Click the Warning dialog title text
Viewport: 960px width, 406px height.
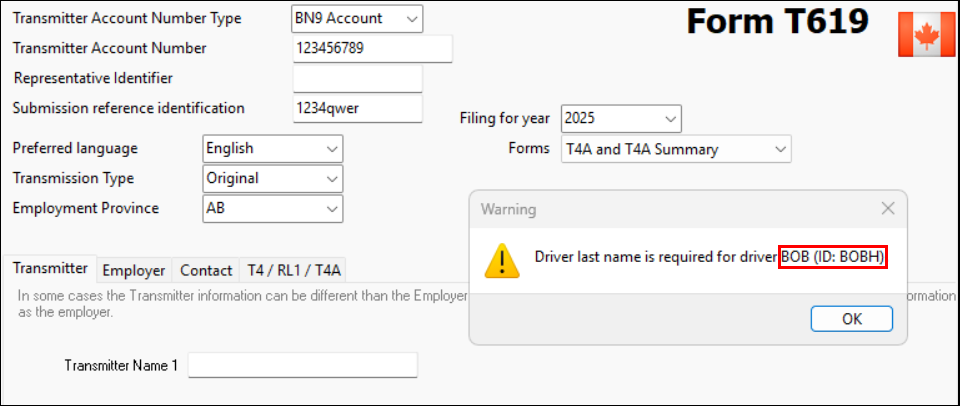pos(508,209)
